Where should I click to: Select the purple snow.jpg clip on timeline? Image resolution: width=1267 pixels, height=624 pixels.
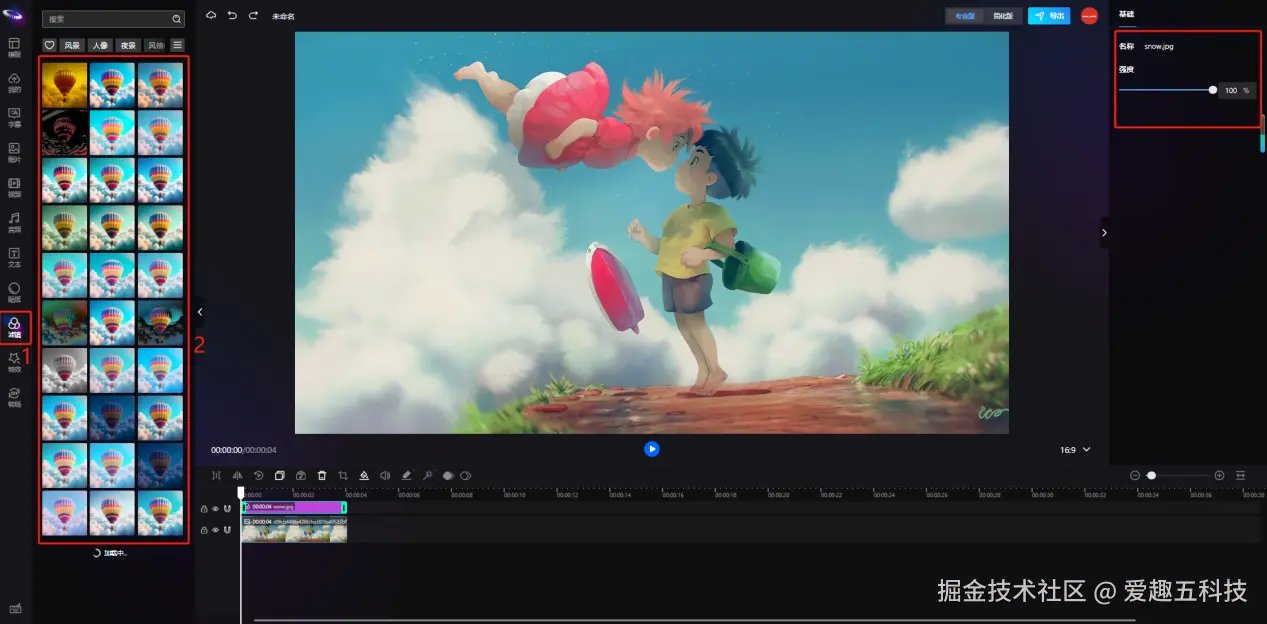[293, 508]
